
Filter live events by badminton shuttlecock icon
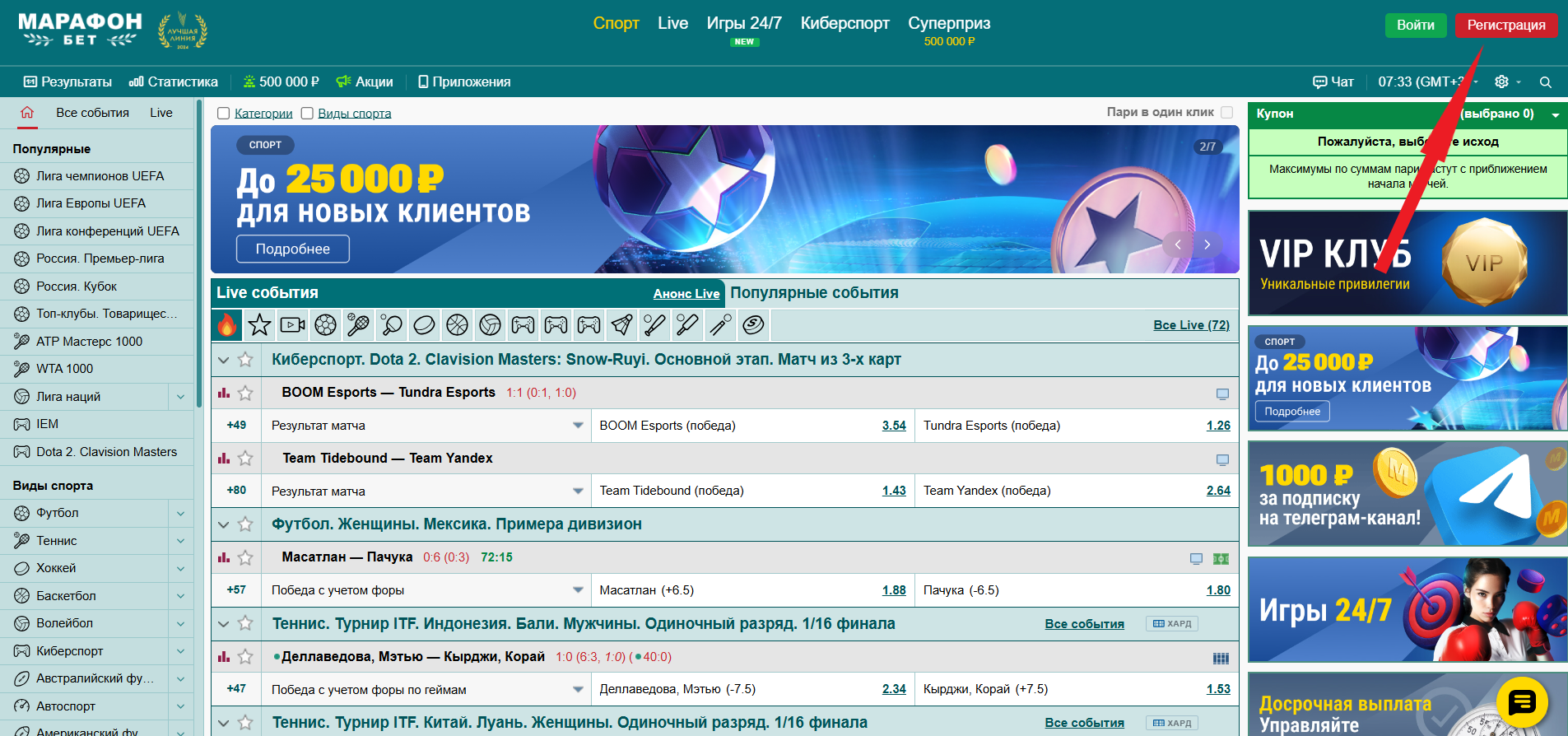tap(622, 325)
